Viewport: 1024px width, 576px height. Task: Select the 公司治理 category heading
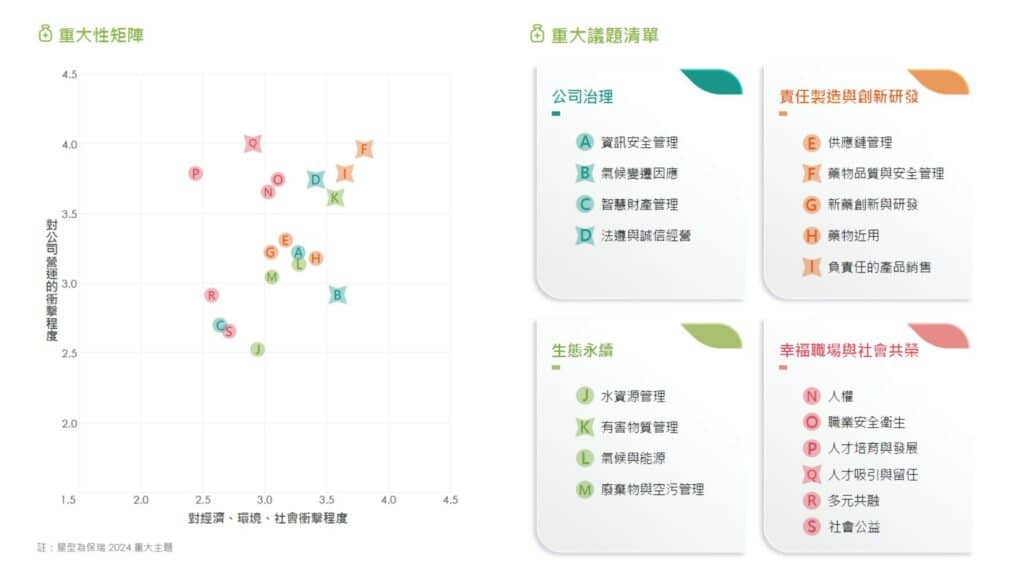583,97
